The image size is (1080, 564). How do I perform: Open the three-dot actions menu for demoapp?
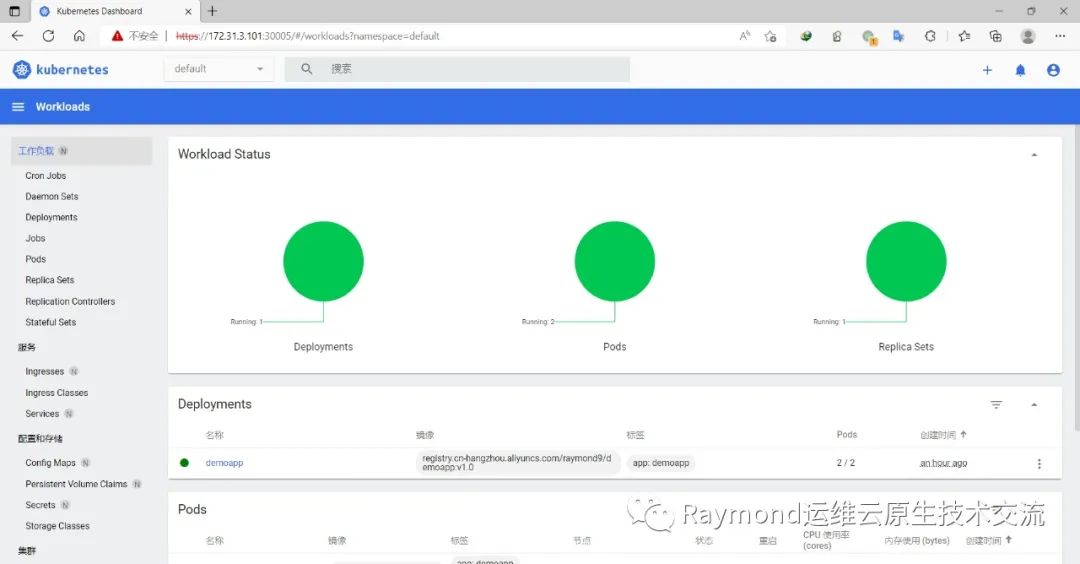tap(1039, 463)
